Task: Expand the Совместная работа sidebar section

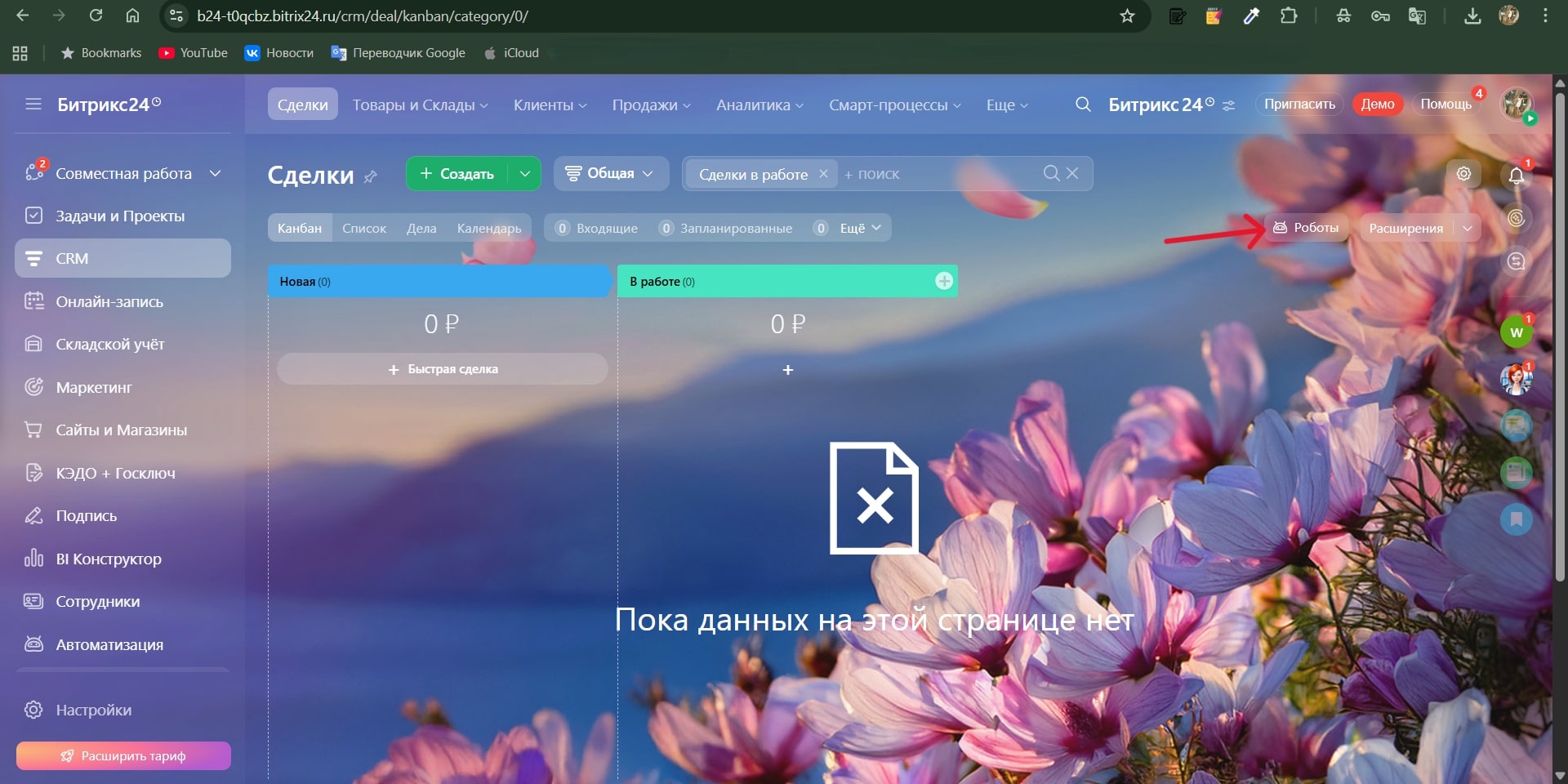Action: click(x=216, y=173)
